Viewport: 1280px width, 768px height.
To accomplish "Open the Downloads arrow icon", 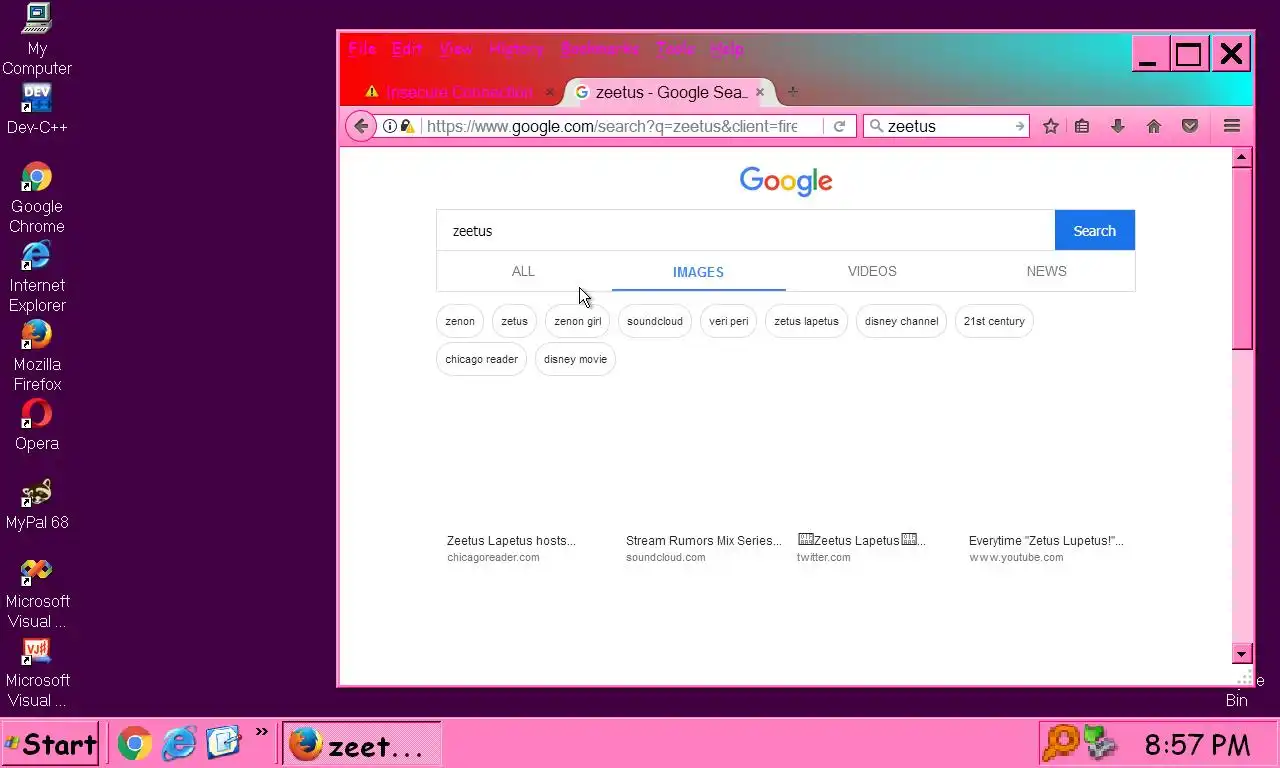I will point(1118,126).
